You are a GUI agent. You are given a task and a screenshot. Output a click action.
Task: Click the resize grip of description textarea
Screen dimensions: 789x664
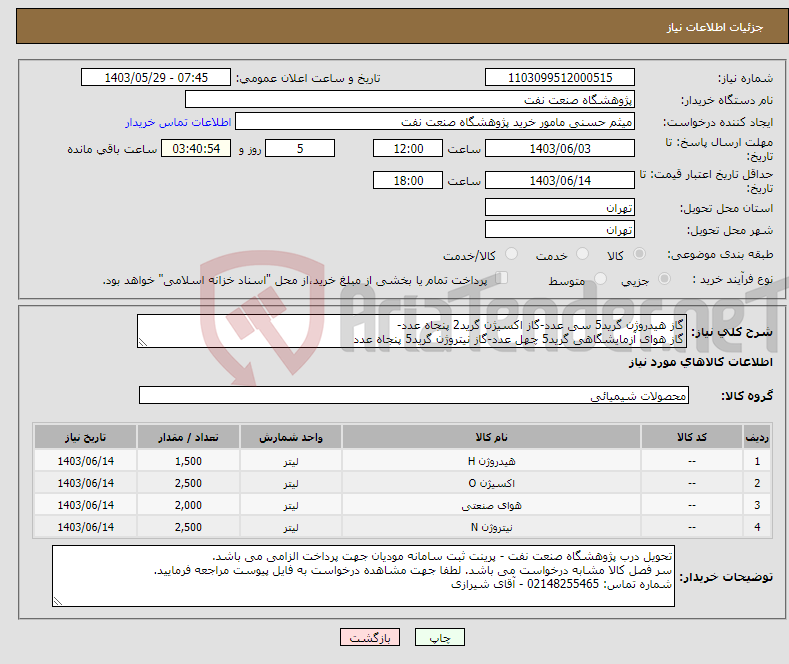143,343
